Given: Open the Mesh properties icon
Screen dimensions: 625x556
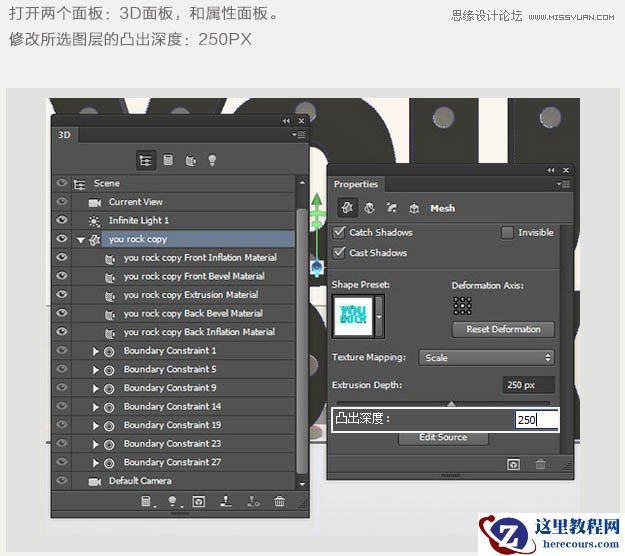Looking at the screenshot, I should click(x=347, y=208).
